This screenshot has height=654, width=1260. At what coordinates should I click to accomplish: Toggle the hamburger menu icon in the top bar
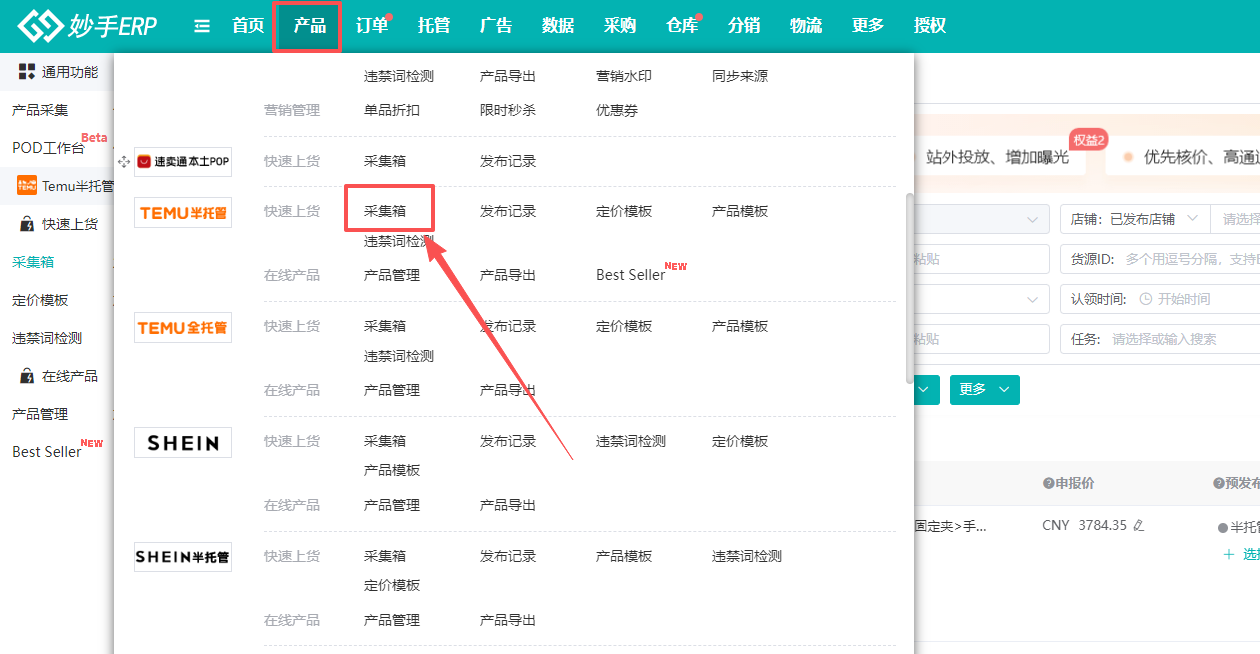point(202,26)
